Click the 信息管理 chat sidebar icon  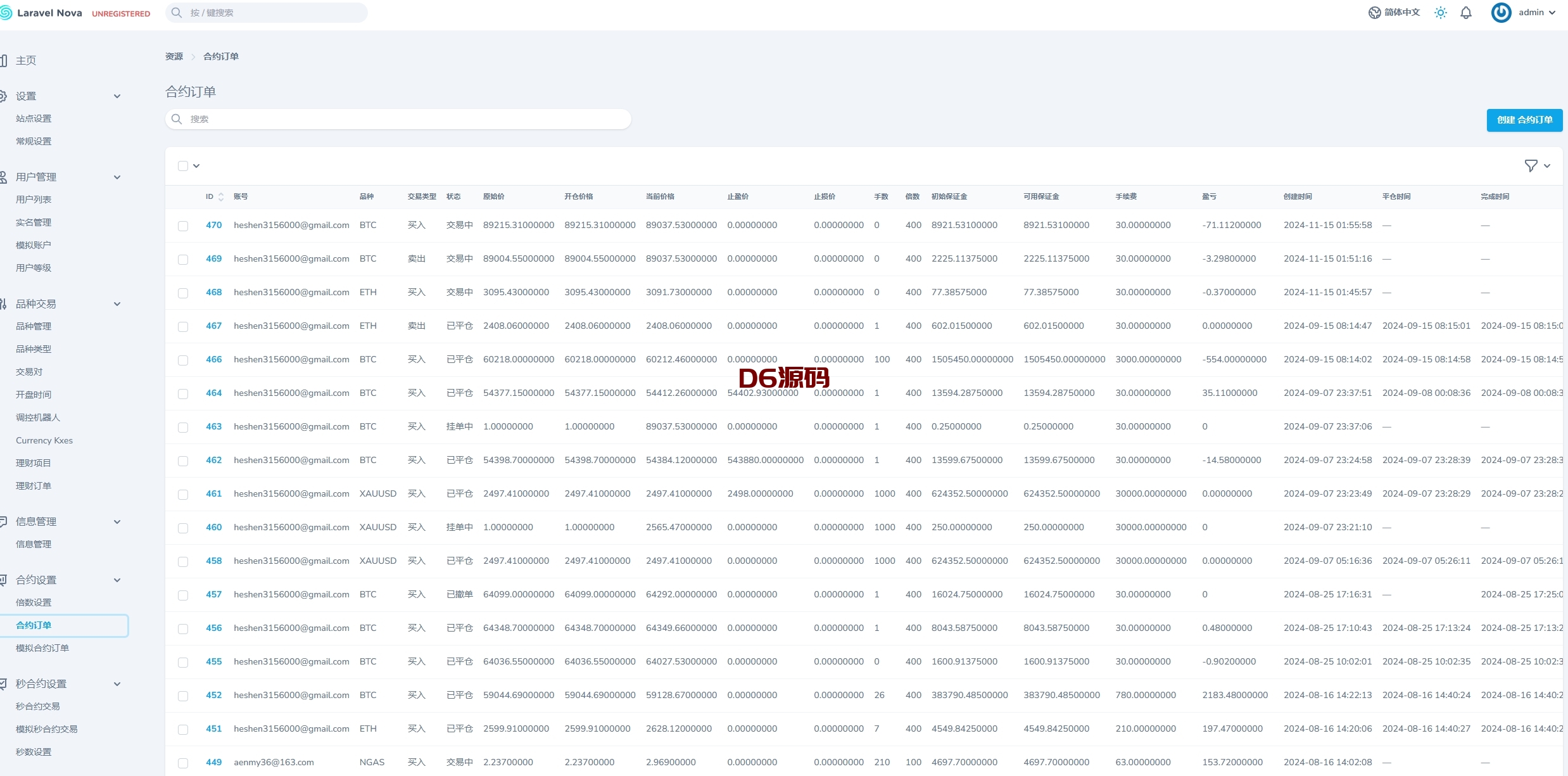coord(3,522)
